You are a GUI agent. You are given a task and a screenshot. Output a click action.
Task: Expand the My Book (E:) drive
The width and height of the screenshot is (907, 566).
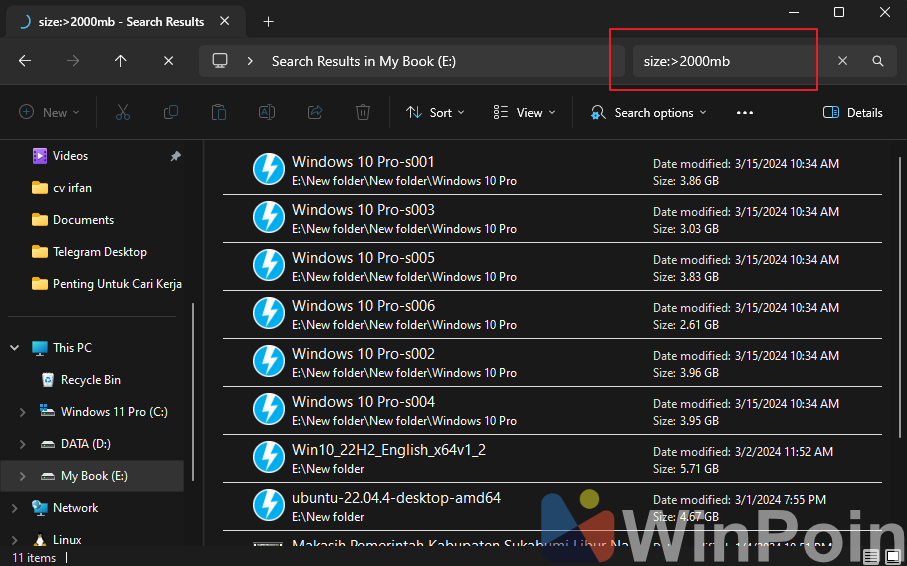coord(23,476)
